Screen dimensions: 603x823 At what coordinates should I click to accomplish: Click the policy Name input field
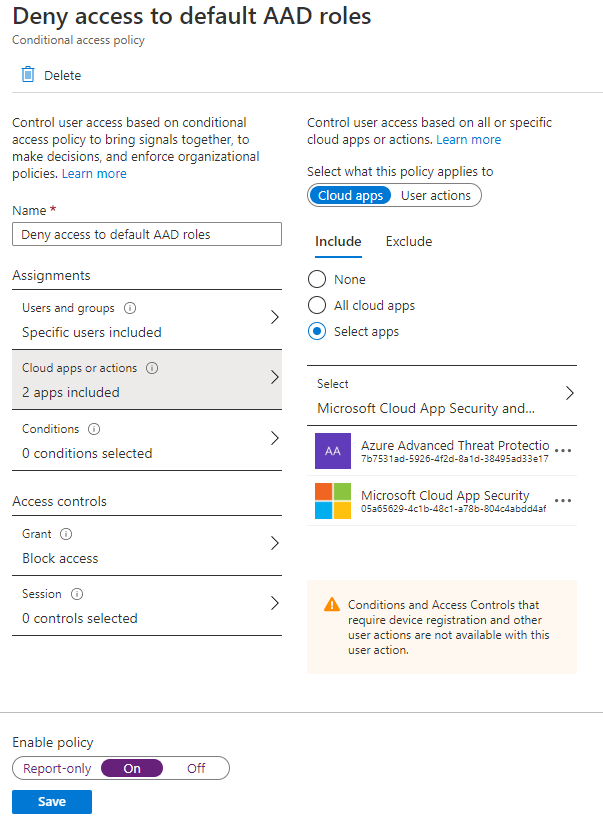point(147,234)
